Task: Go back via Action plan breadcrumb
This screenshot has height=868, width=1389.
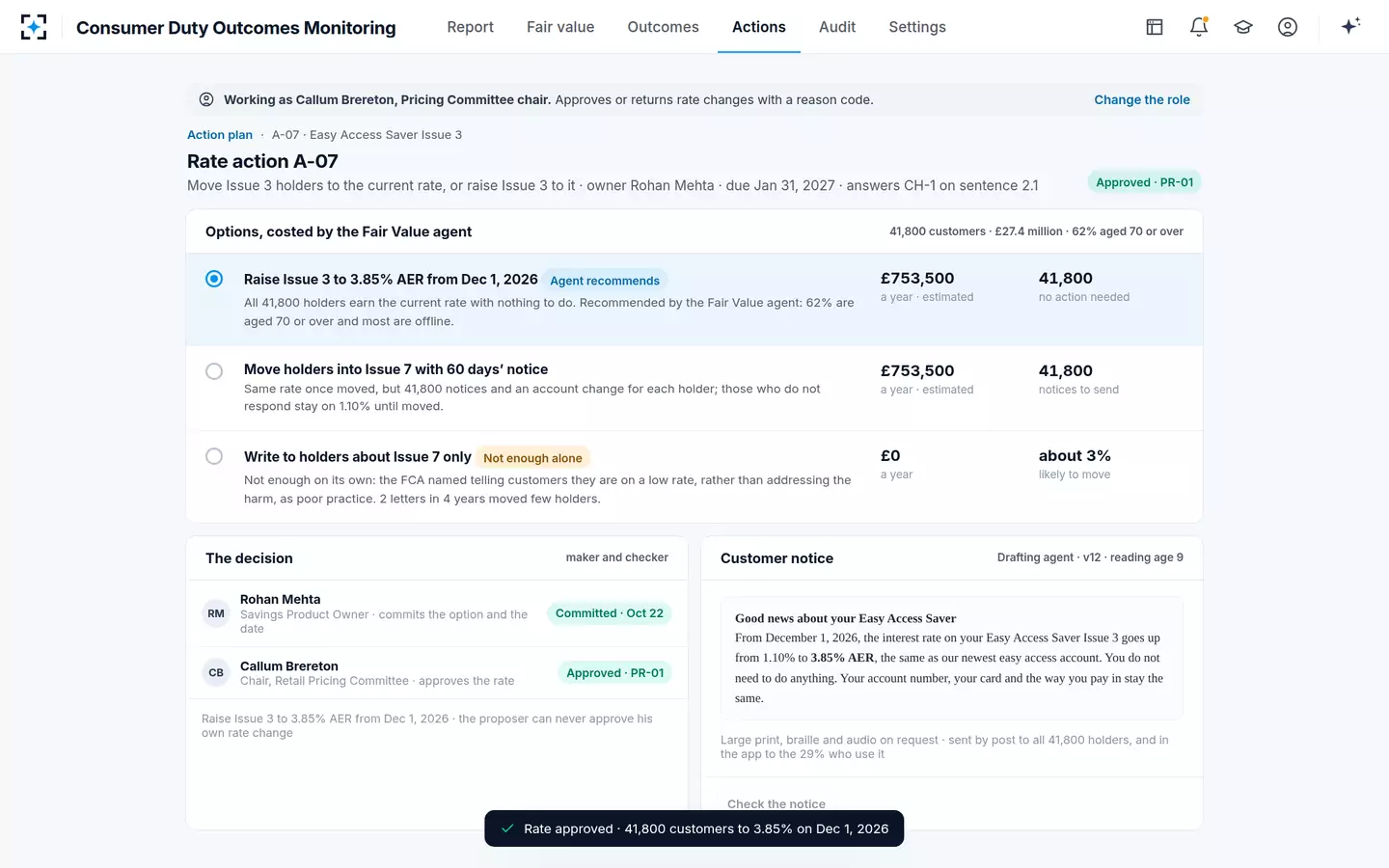Action: tap(220, 135)
